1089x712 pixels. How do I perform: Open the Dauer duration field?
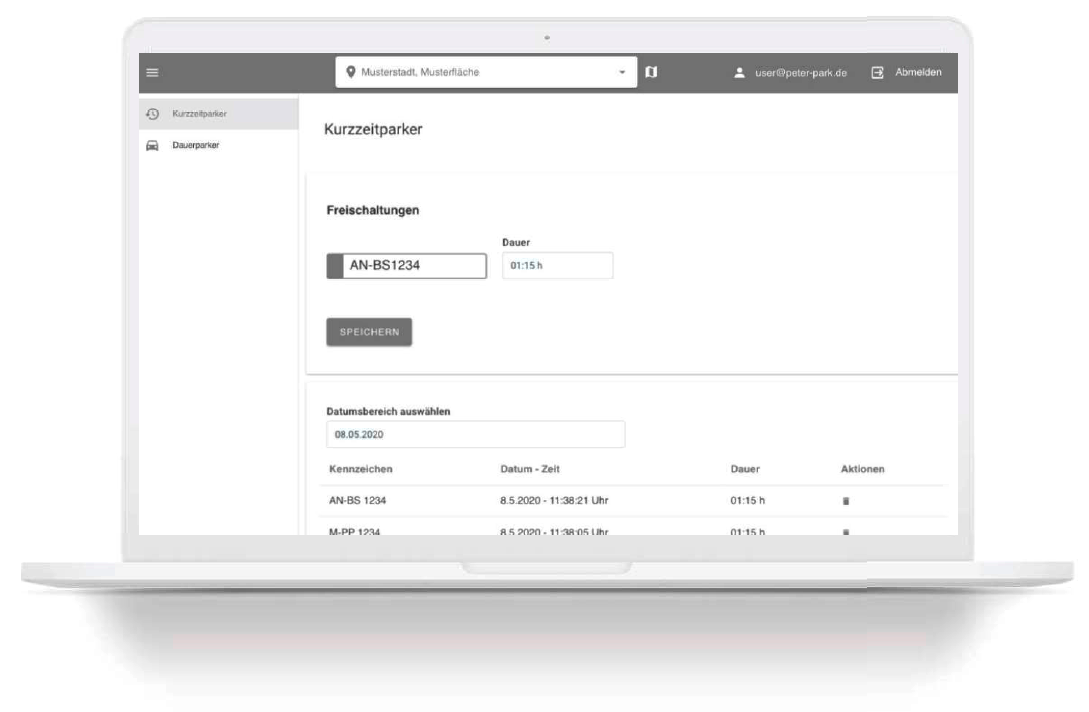(x=556, y=265)
